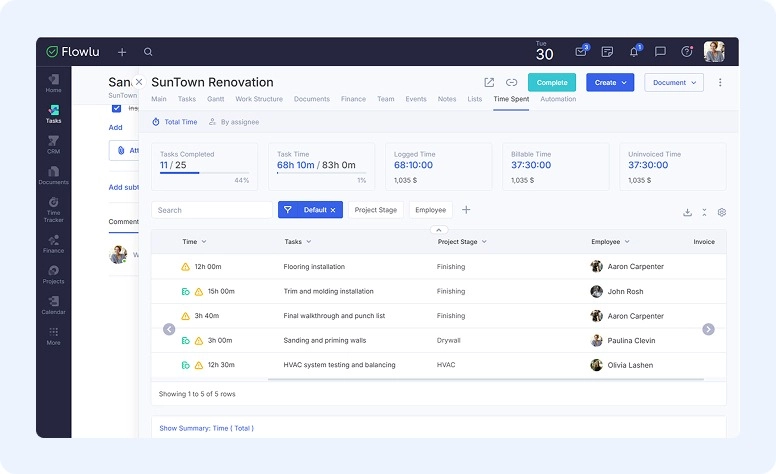
Task: Open project in new window icon
Action: tap(489, 83)
